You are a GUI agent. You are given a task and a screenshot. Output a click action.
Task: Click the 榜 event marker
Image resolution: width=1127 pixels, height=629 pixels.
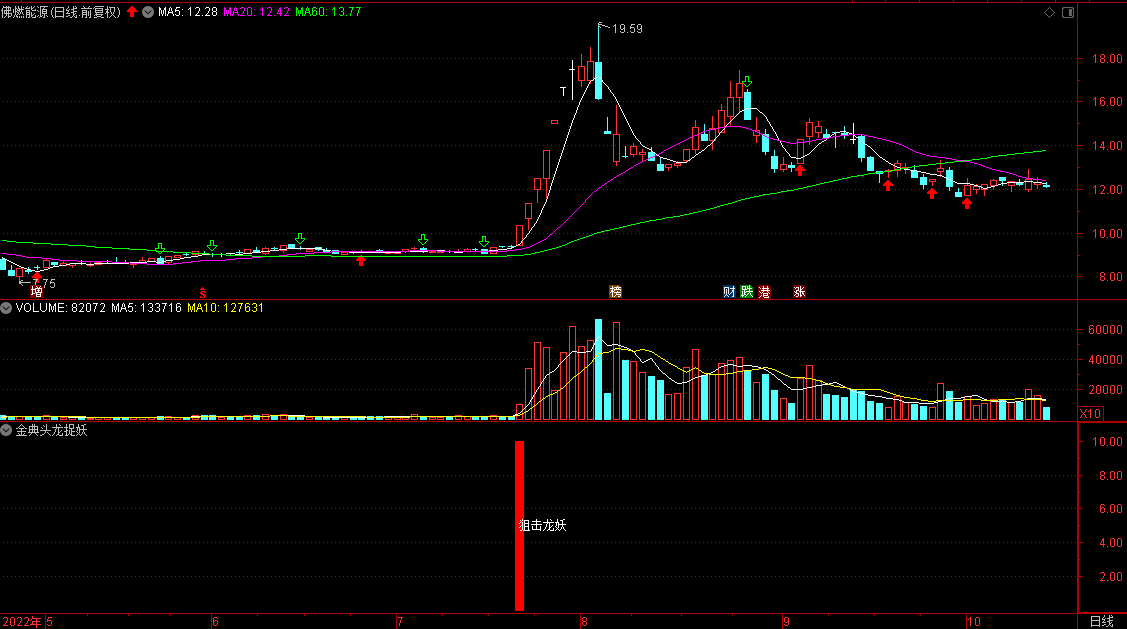click(x=615, y=292)
